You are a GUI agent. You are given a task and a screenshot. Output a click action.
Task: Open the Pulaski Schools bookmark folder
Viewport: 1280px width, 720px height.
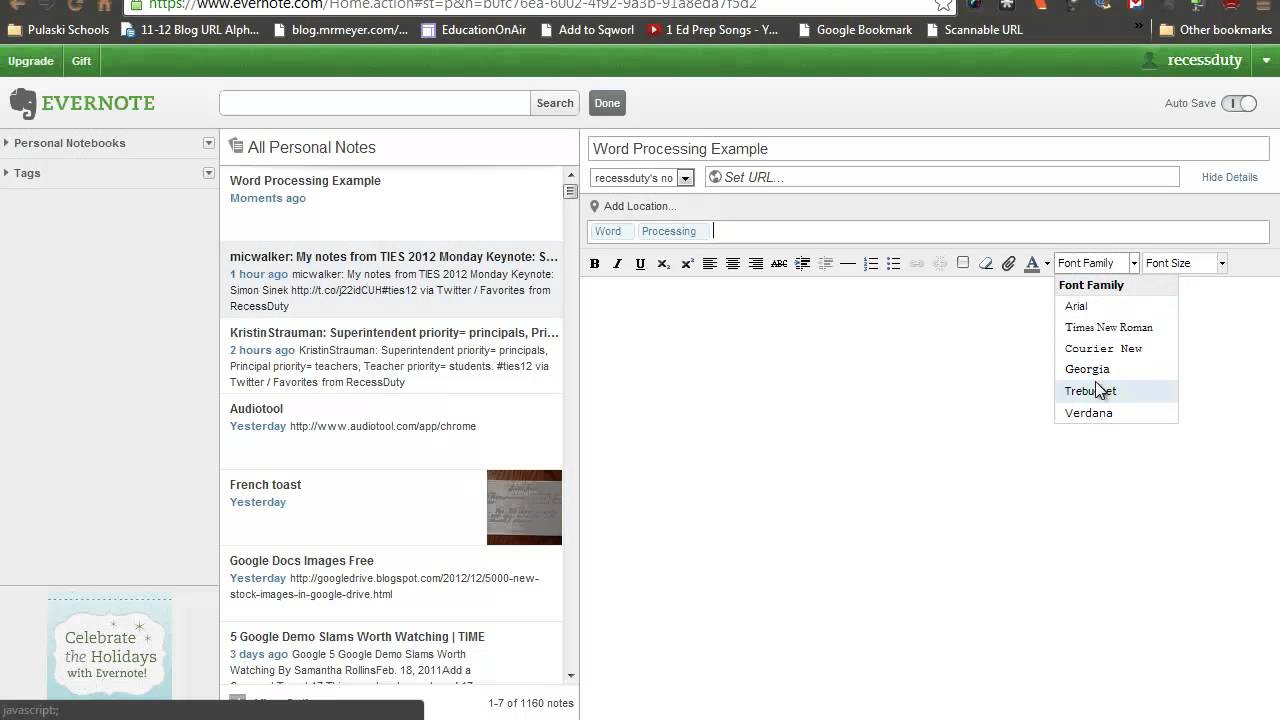click(58, 29)
